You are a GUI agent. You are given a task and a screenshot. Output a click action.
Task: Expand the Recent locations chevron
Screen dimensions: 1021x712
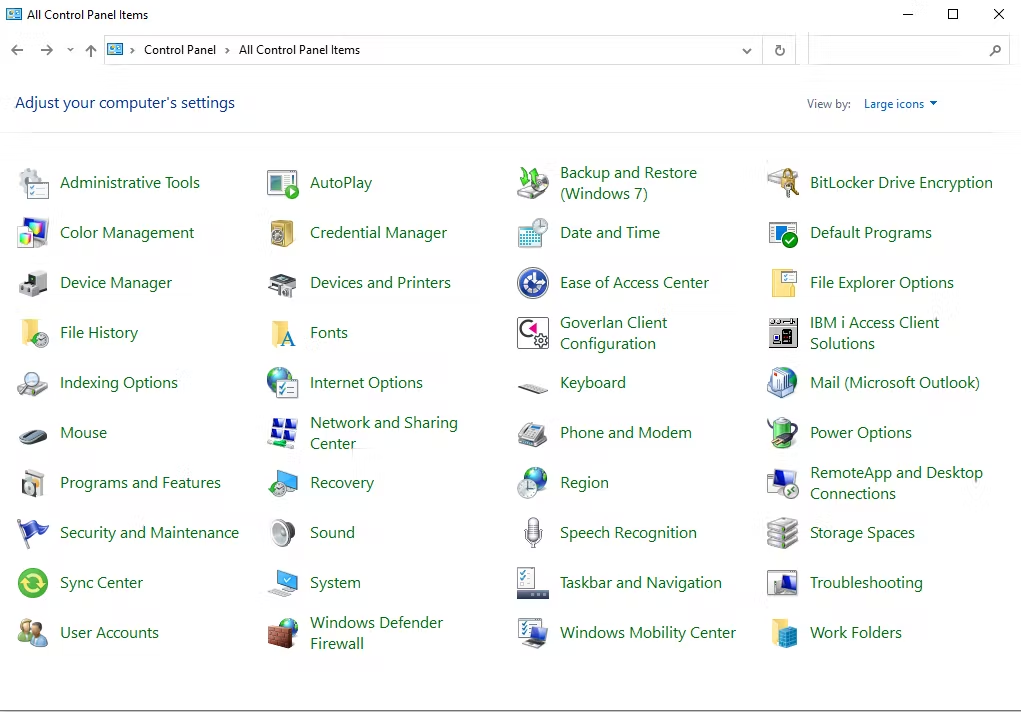tap(70, 50)
